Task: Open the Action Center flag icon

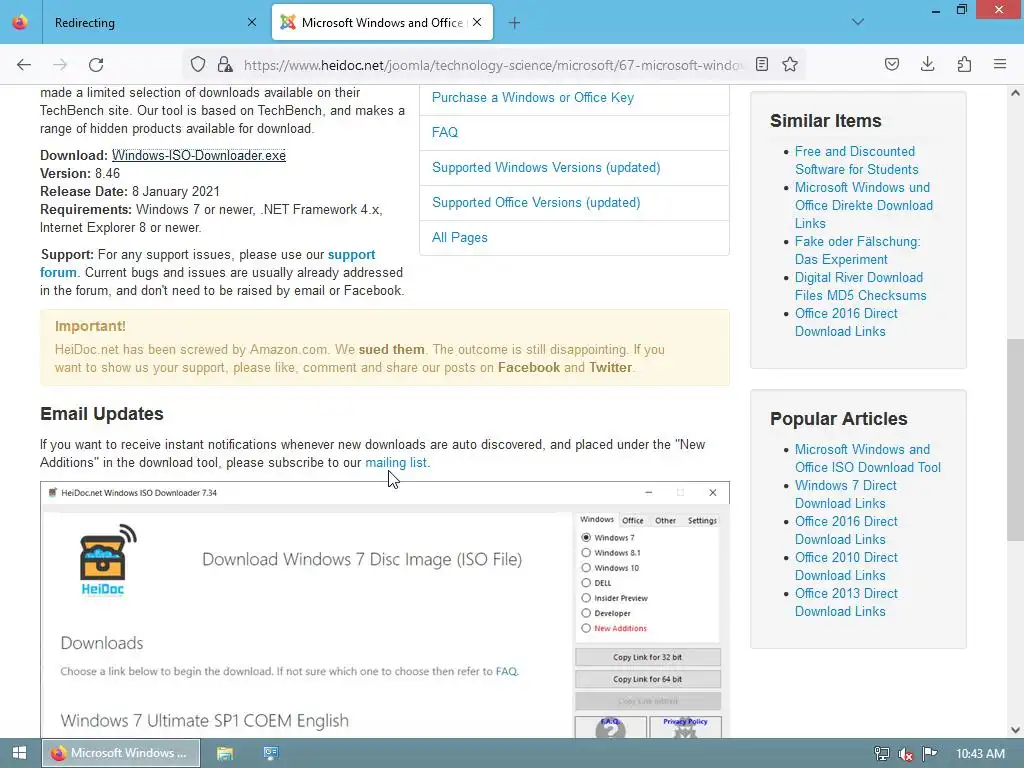Action: [x=930, y=754]
